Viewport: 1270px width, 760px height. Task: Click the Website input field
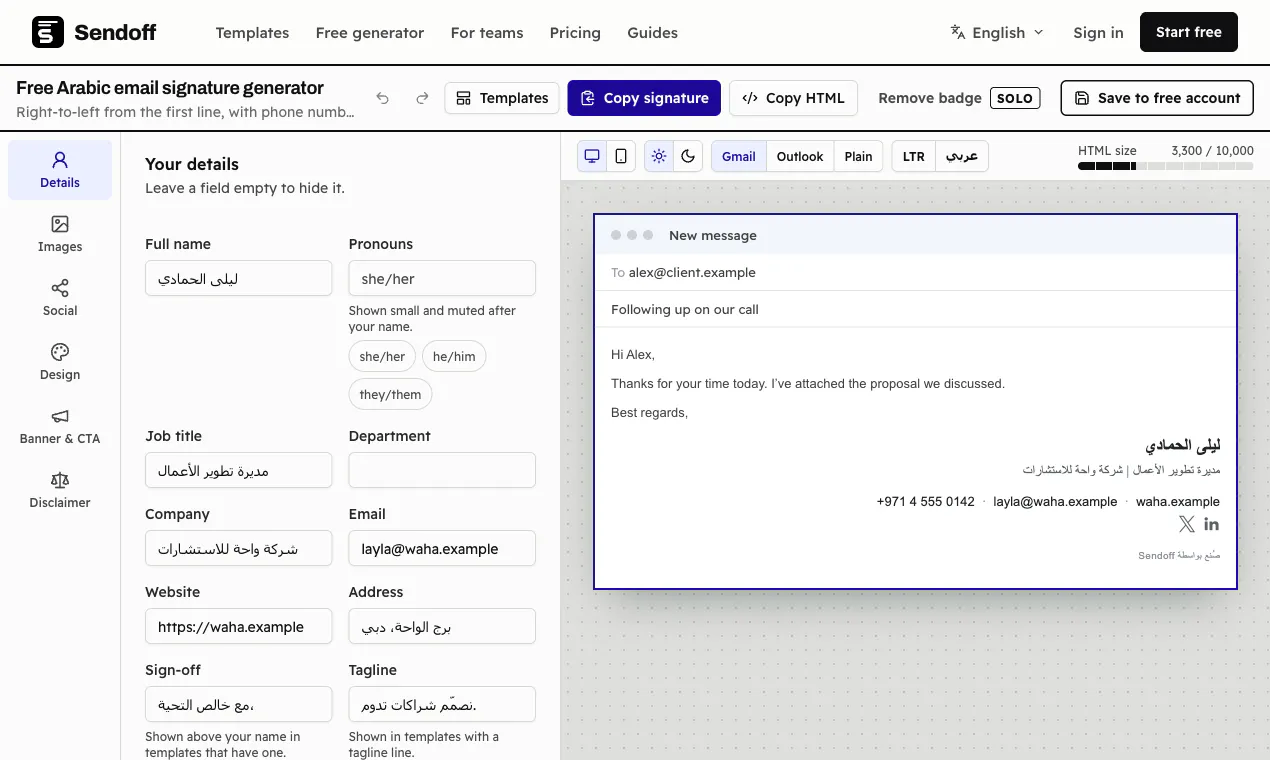(x=238, y=627)
